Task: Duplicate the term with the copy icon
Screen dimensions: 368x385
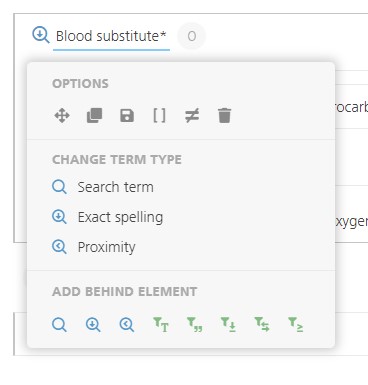Action: click(x=95, y=116)
